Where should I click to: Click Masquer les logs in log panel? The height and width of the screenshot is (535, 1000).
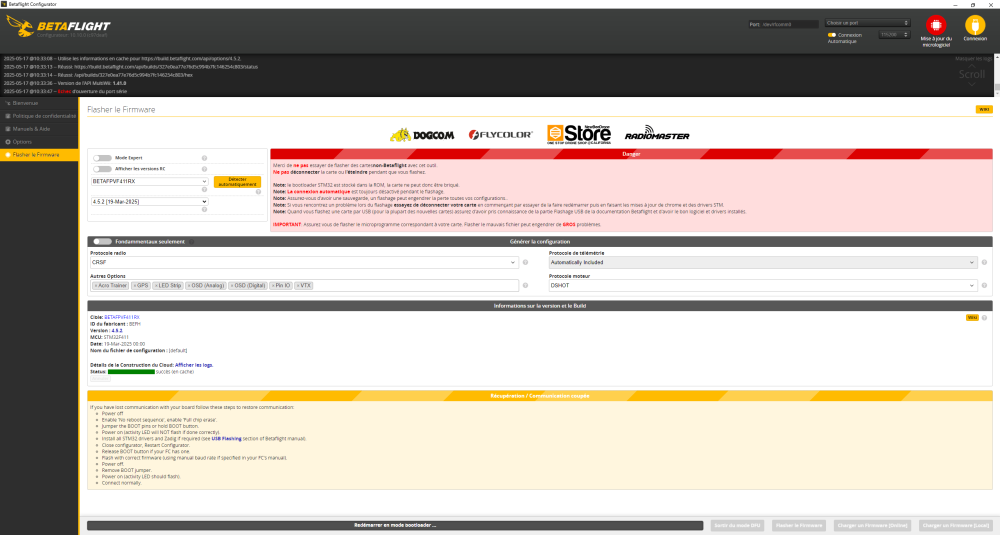[x=973, y=59]
